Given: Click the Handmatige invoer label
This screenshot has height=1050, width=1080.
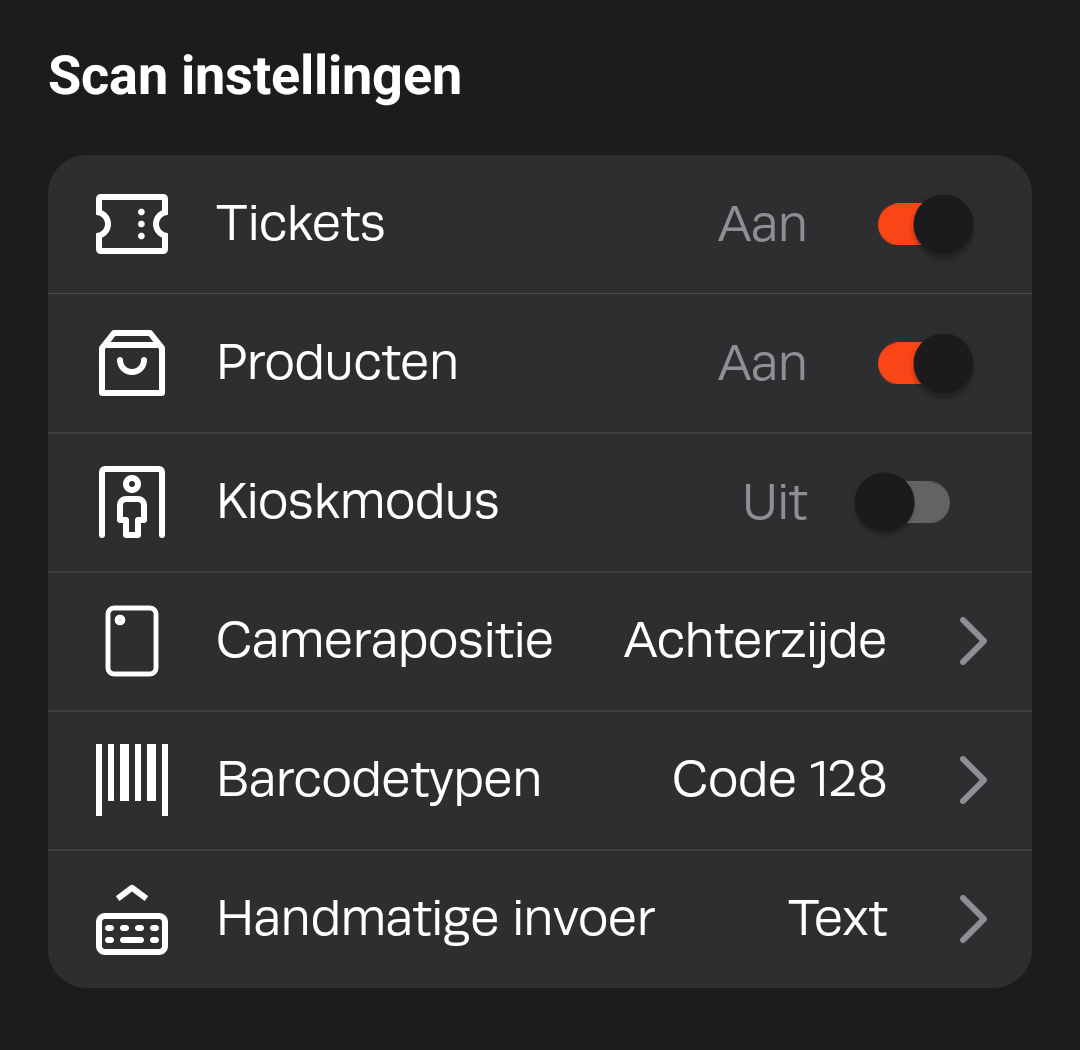Looking at the screenshot, I should pos(435,920).
